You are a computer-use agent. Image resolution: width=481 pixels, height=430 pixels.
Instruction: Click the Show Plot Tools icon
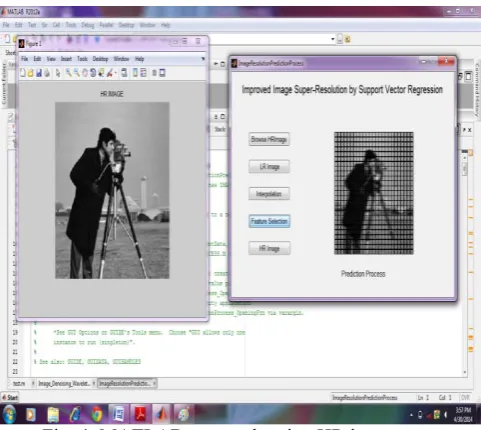tap(162, 73)
